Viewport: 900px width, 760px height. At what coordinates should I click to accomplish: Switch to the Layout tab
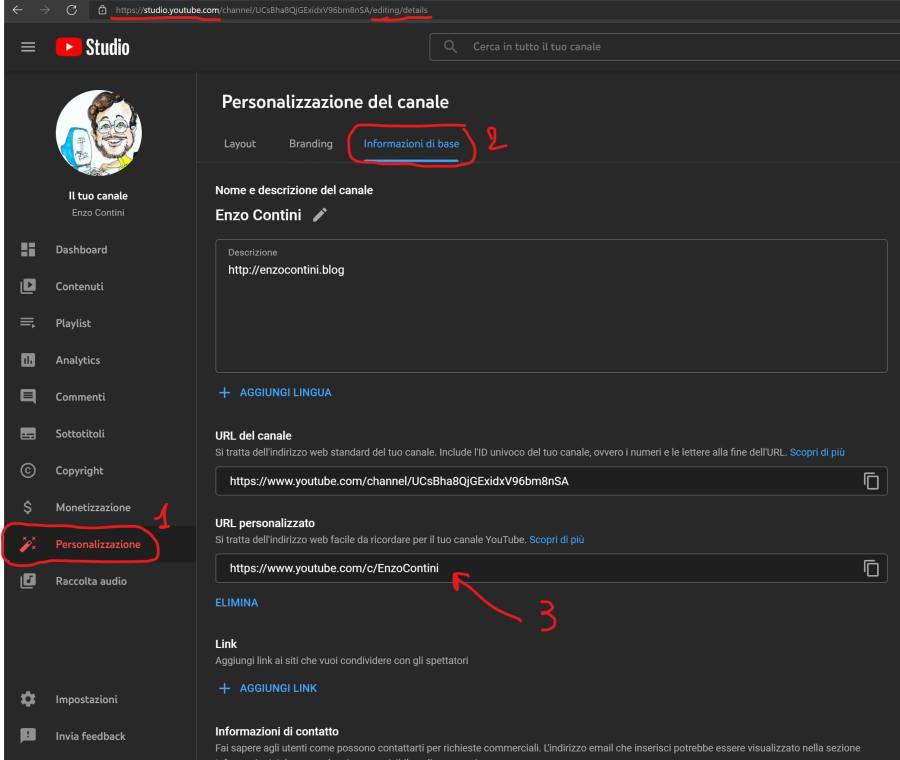[240, 144]
